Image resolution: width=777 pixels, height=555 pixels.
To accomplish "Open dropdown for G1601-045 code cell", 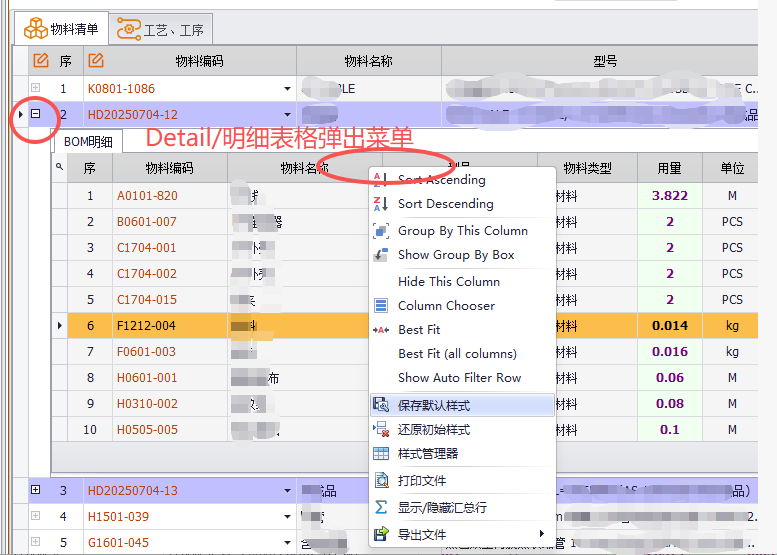I will point(287,542).
